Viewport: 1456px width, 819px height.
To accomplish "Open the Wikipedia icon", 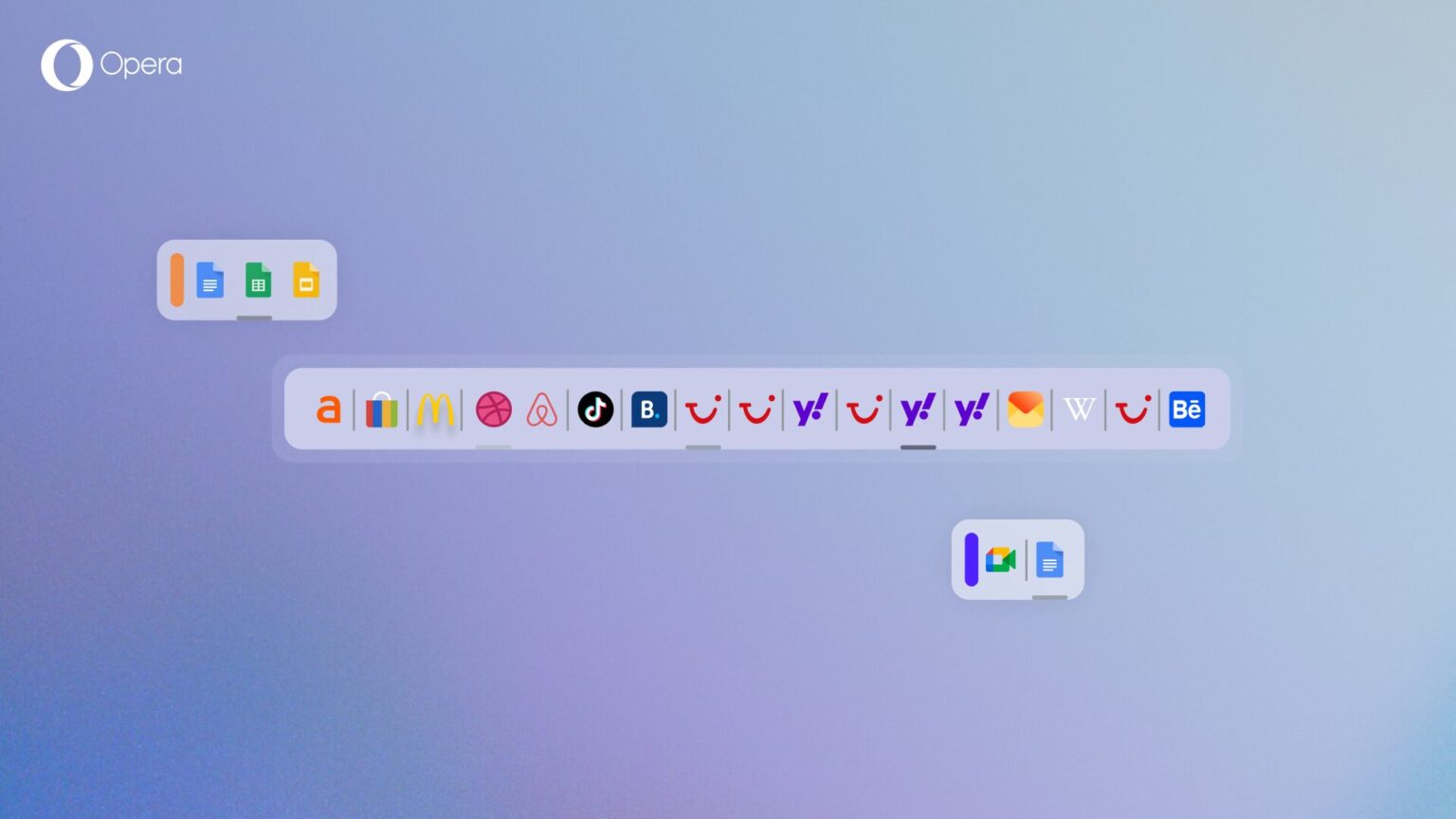I will 1078,409.
